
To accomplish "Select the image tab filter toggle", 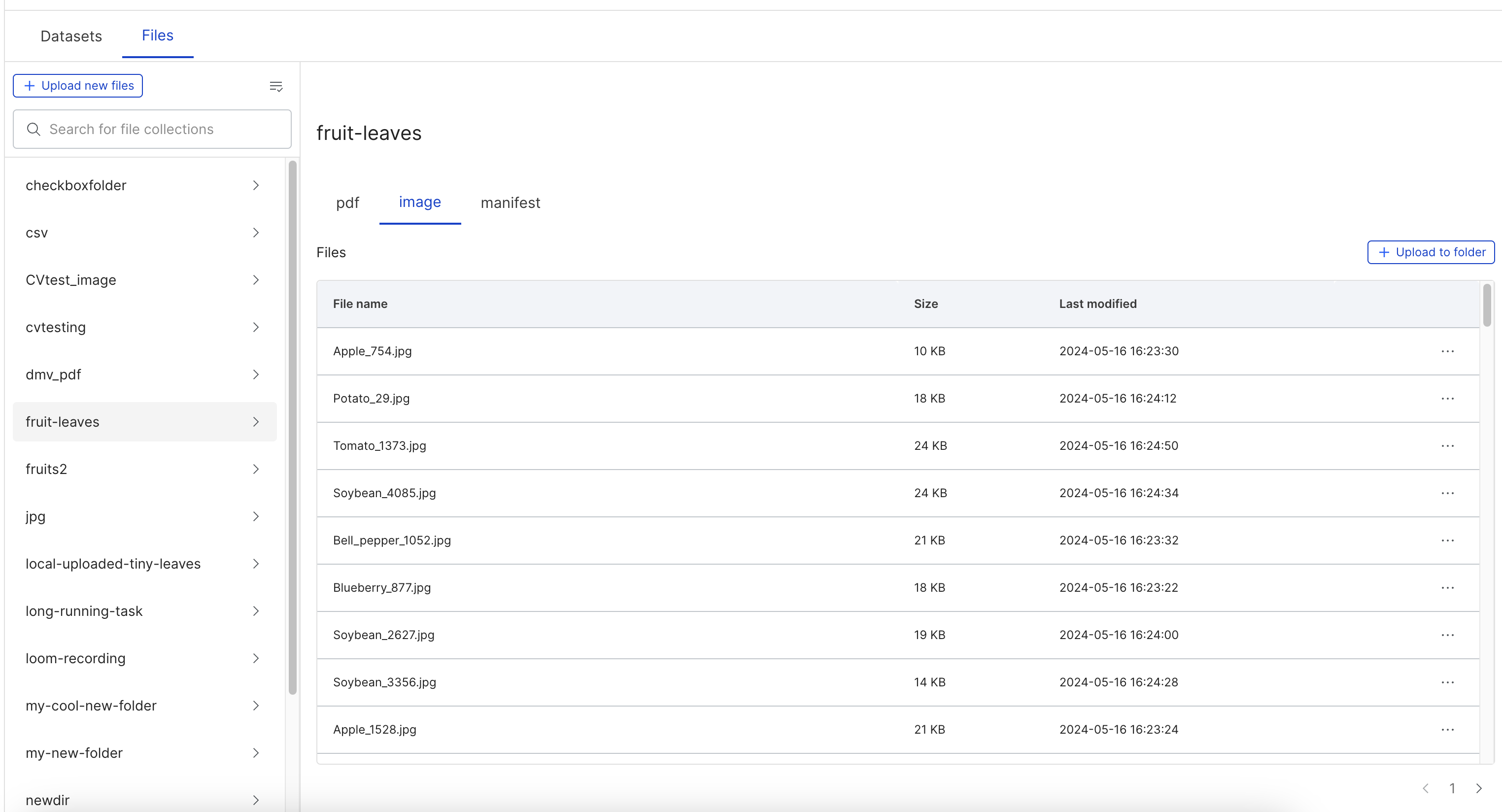I will (x=419, y=203).
